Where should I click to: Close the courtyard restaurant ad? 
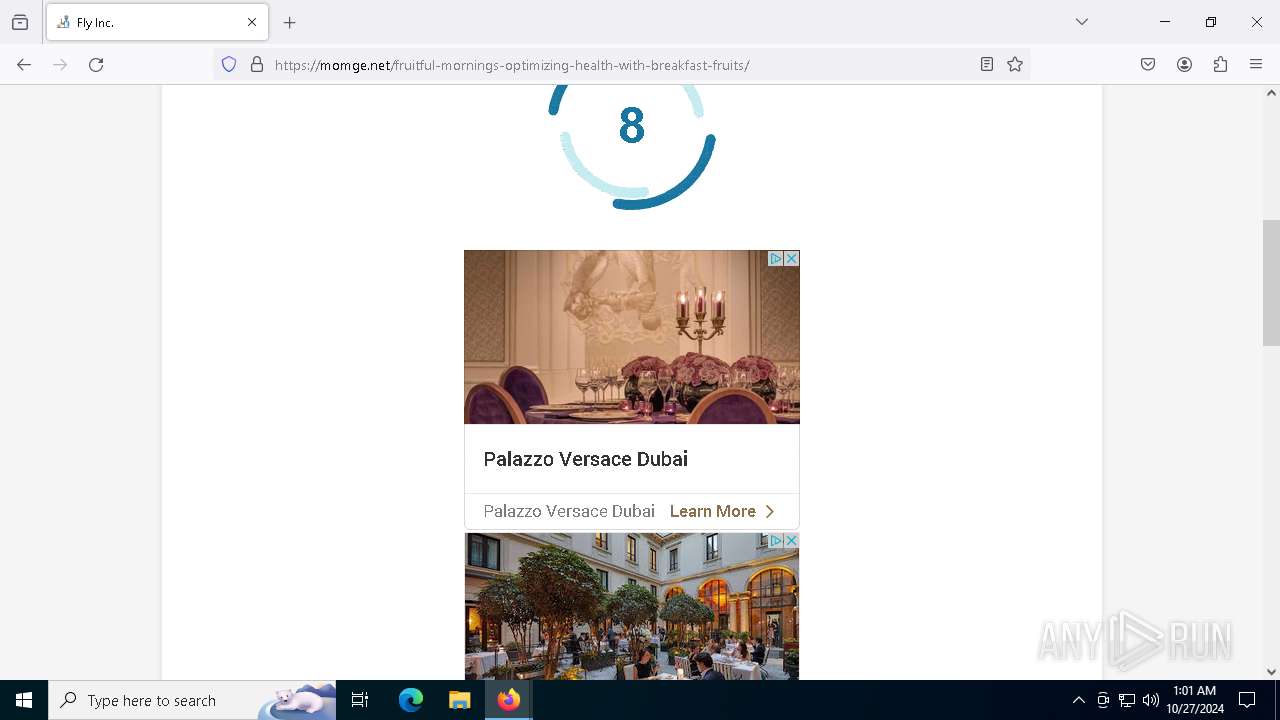[x=791, y=540]
